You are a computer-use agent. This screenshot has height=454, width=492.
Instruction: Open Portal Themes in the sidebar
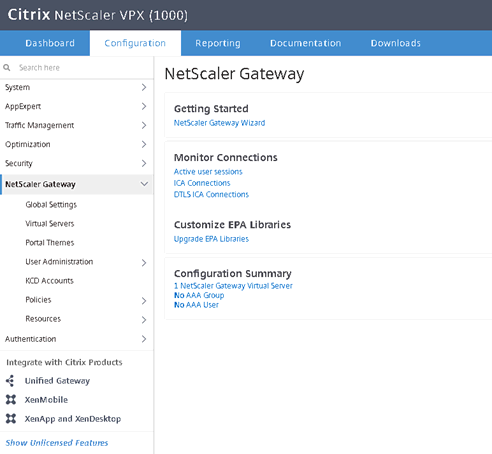click(50, 243)
